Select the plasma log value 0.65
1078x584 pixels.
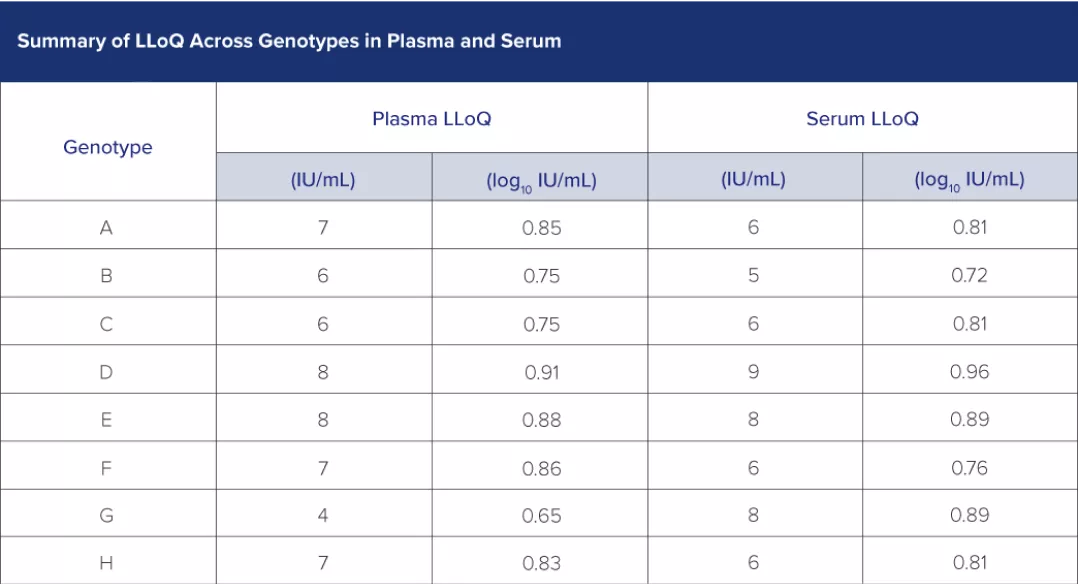click(x=542, y=516)
